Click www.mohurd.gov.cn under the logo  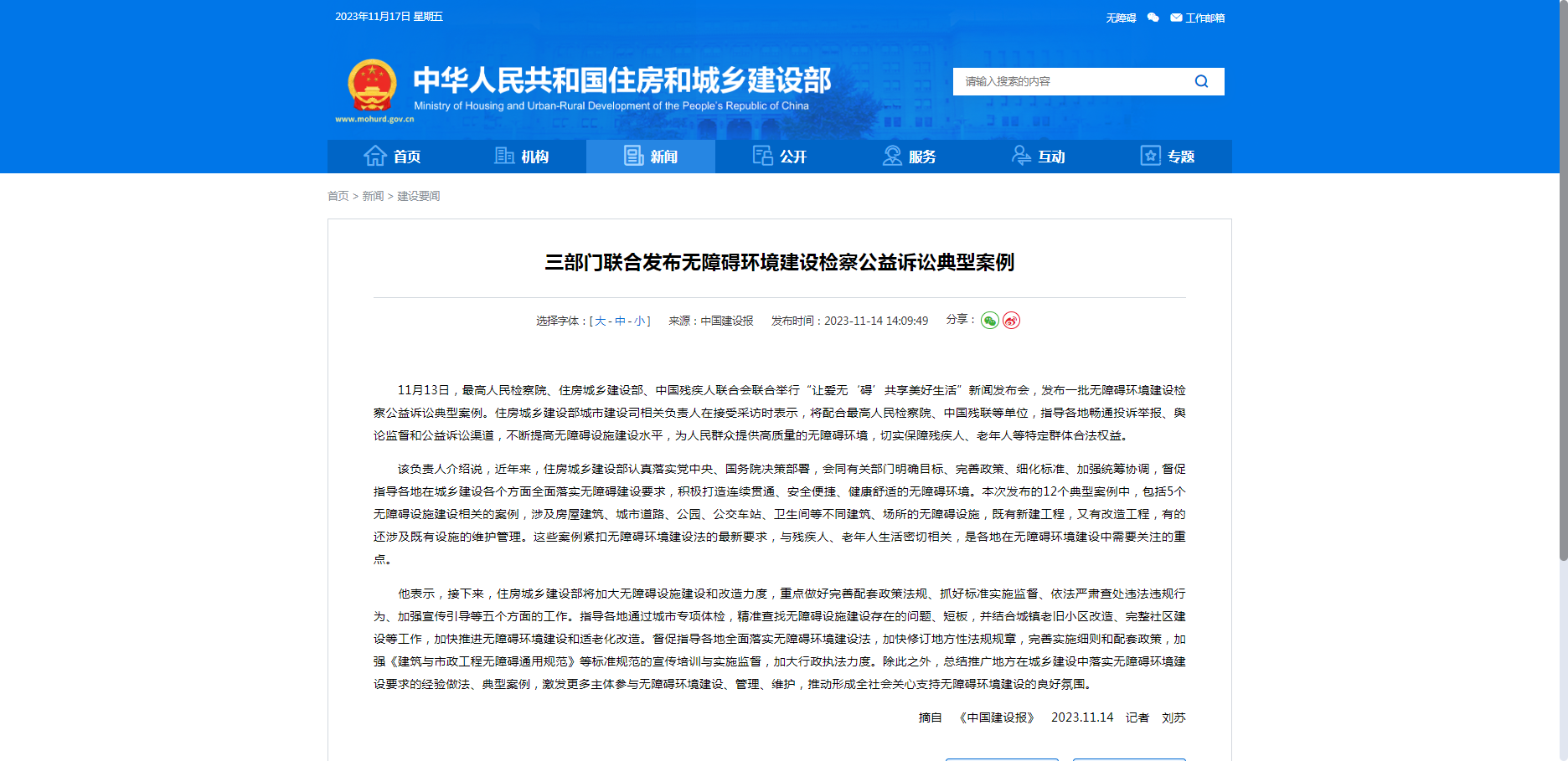(x=374, y=119)
